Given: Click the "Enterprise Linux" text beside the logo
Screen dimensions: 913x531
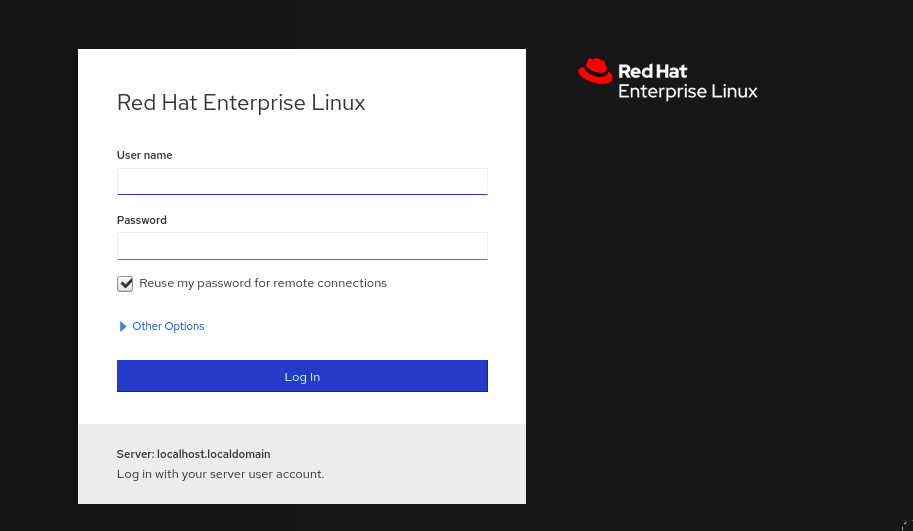Looking at the screenshot, I should (687, 92).
